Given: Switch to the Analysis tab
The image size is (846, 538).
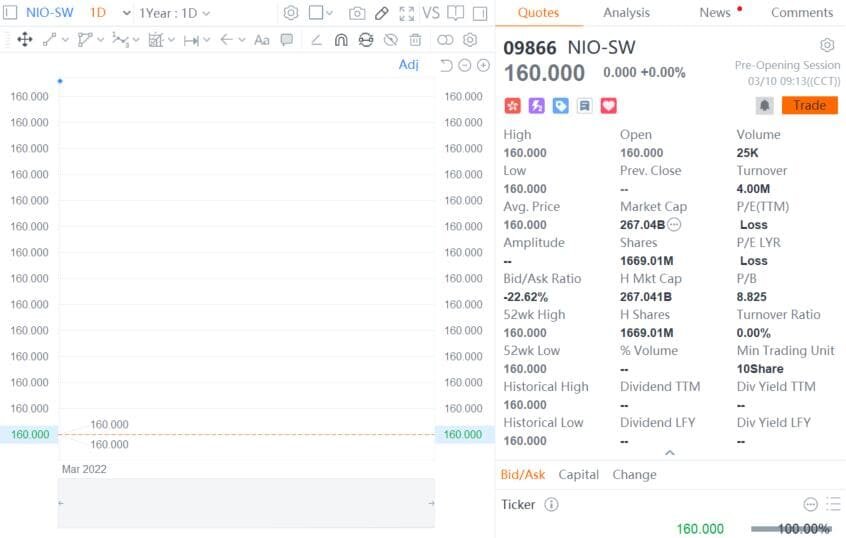Looking at the screenshot, I should 626,12.
